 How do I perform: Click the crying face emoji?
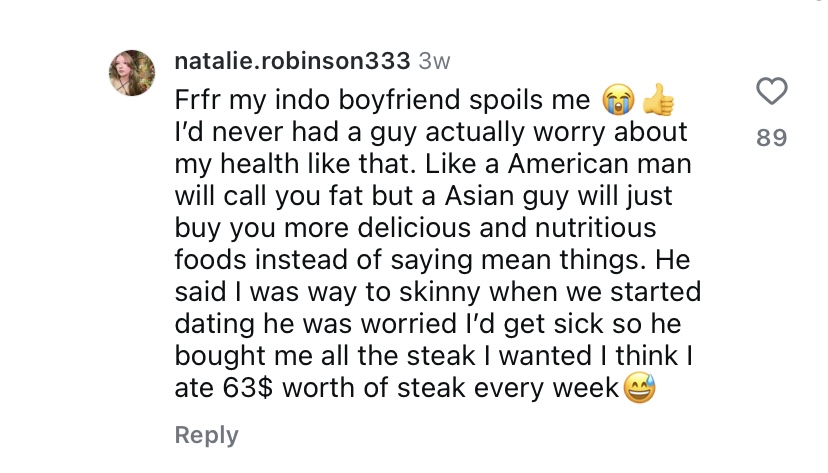click(x=618, y=100)
